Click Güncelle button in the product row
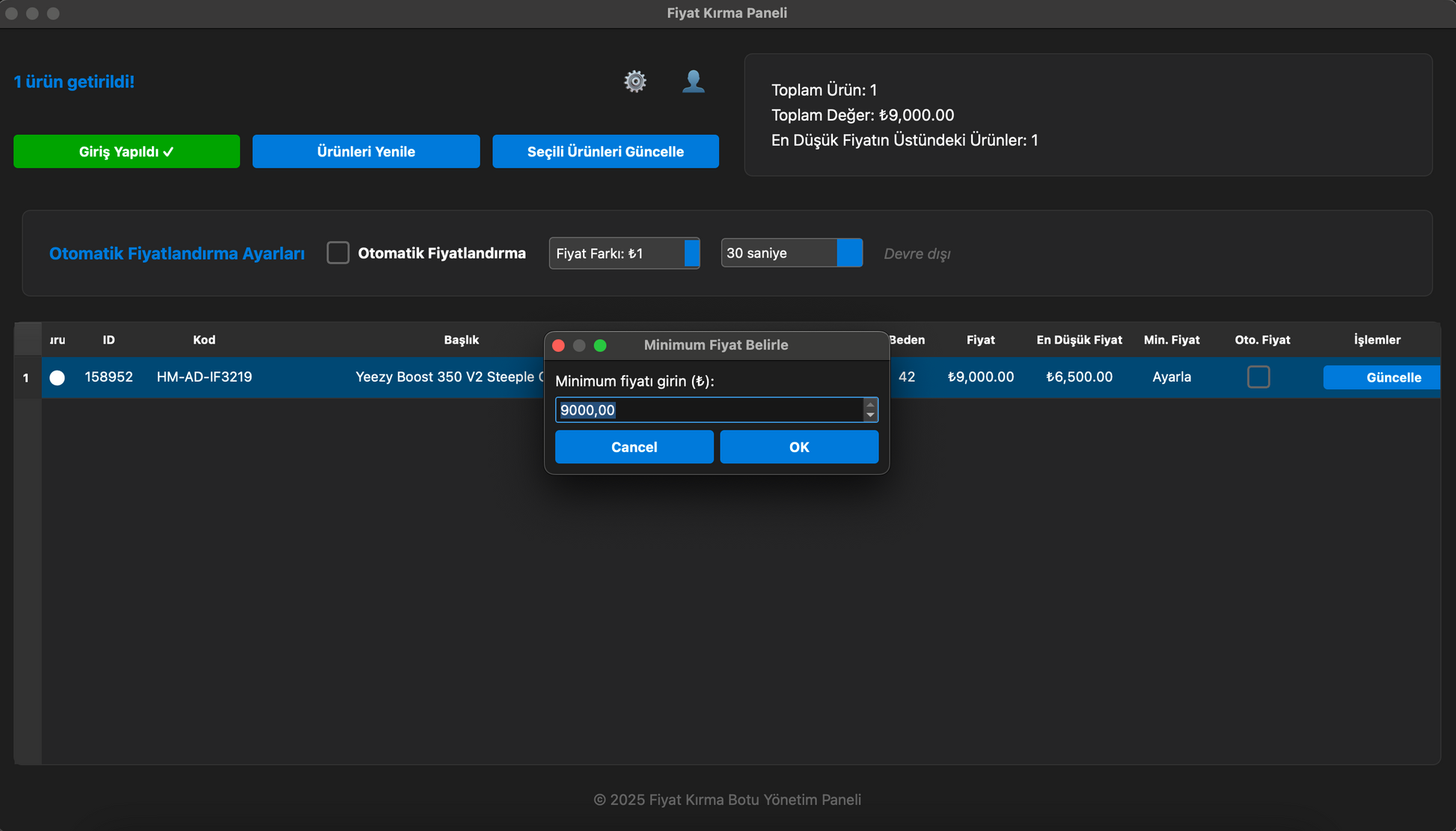This screenshot has width=1456, height=831. (x=1382, y=377)
